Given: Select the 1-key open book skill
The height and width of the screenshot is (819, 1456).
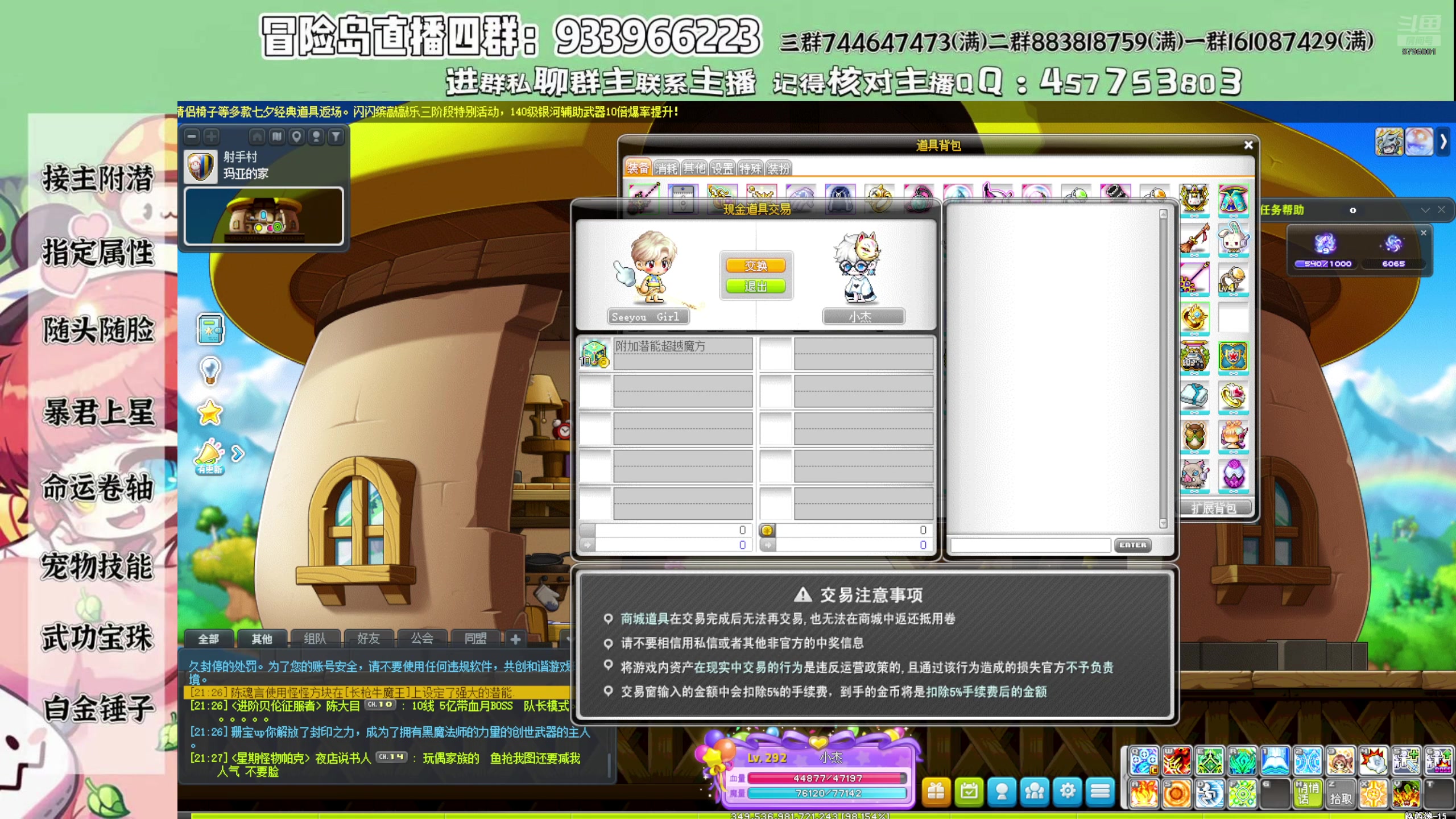Looking at the screenshot, I should (1276, 762).
